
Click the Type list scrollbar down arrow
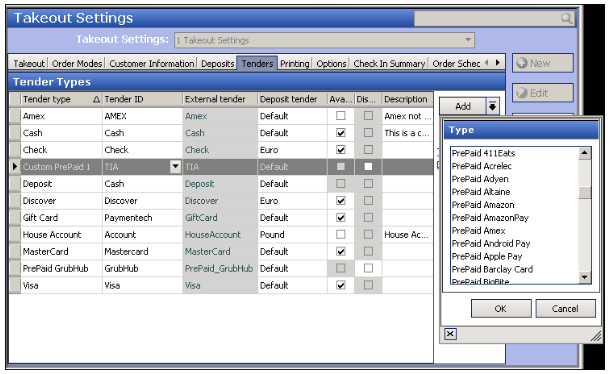pos(584,277)
